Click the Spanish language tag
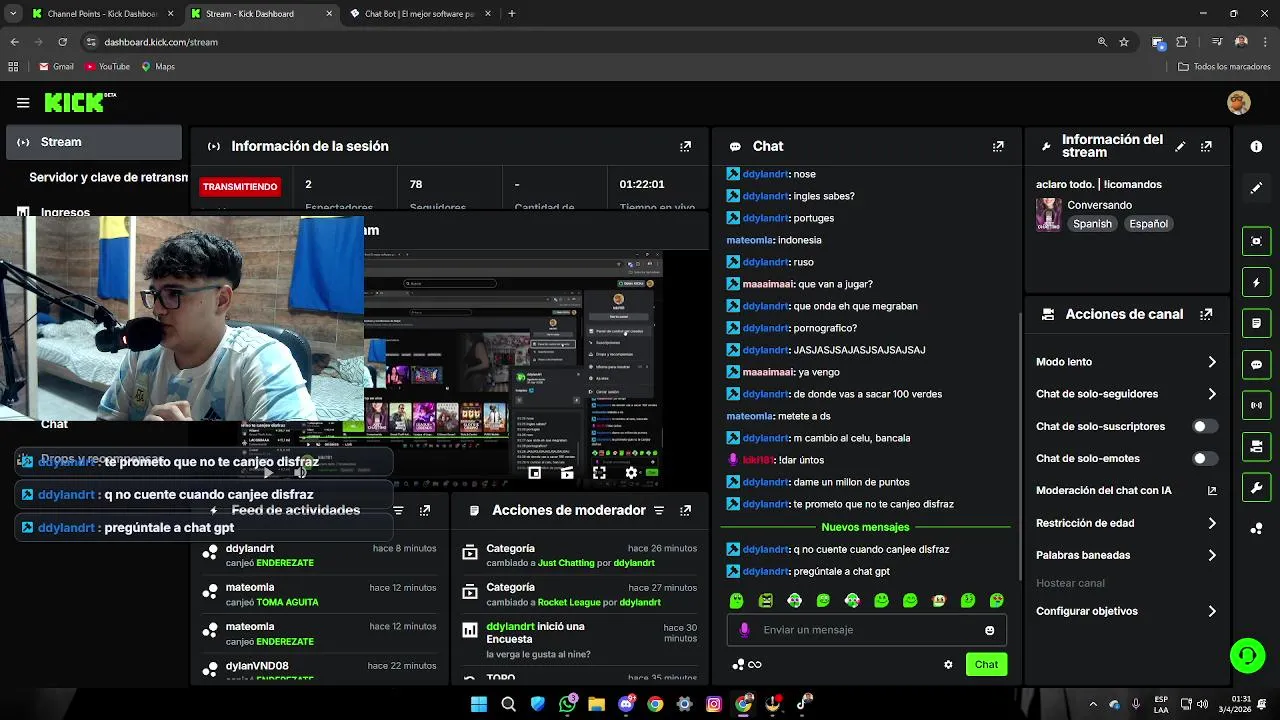This screenshot has height=720, width=1280. click(x=1092, y=224)
